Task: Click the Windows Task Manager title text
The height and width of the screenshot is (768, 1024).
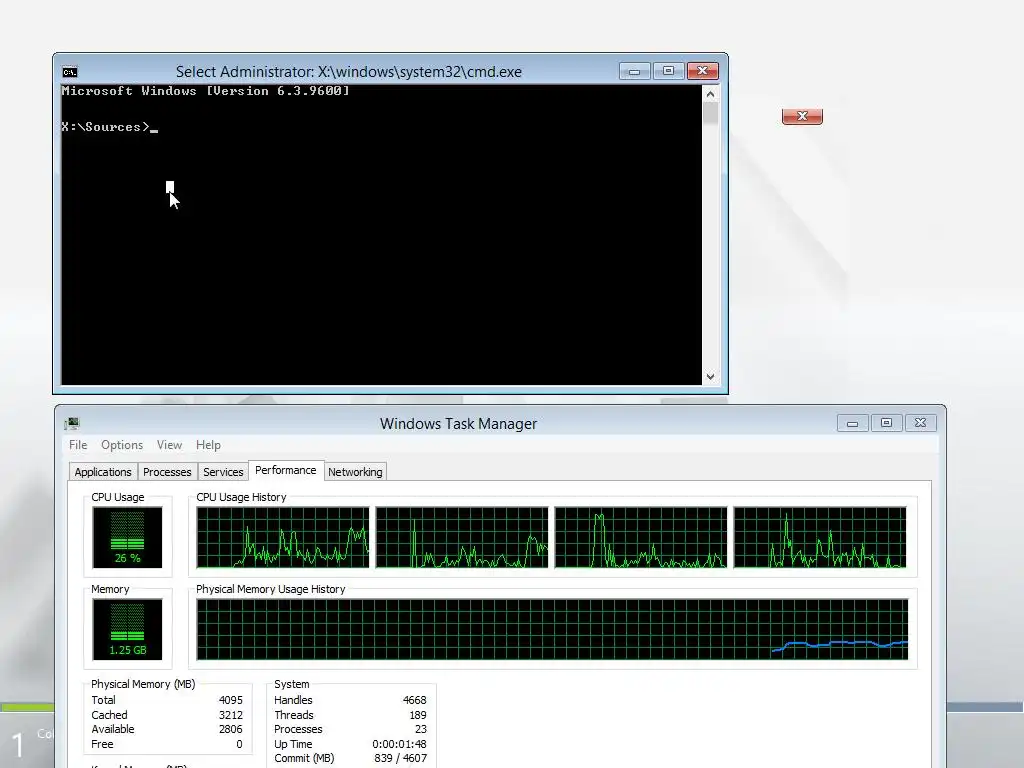Action: [458, 424]
